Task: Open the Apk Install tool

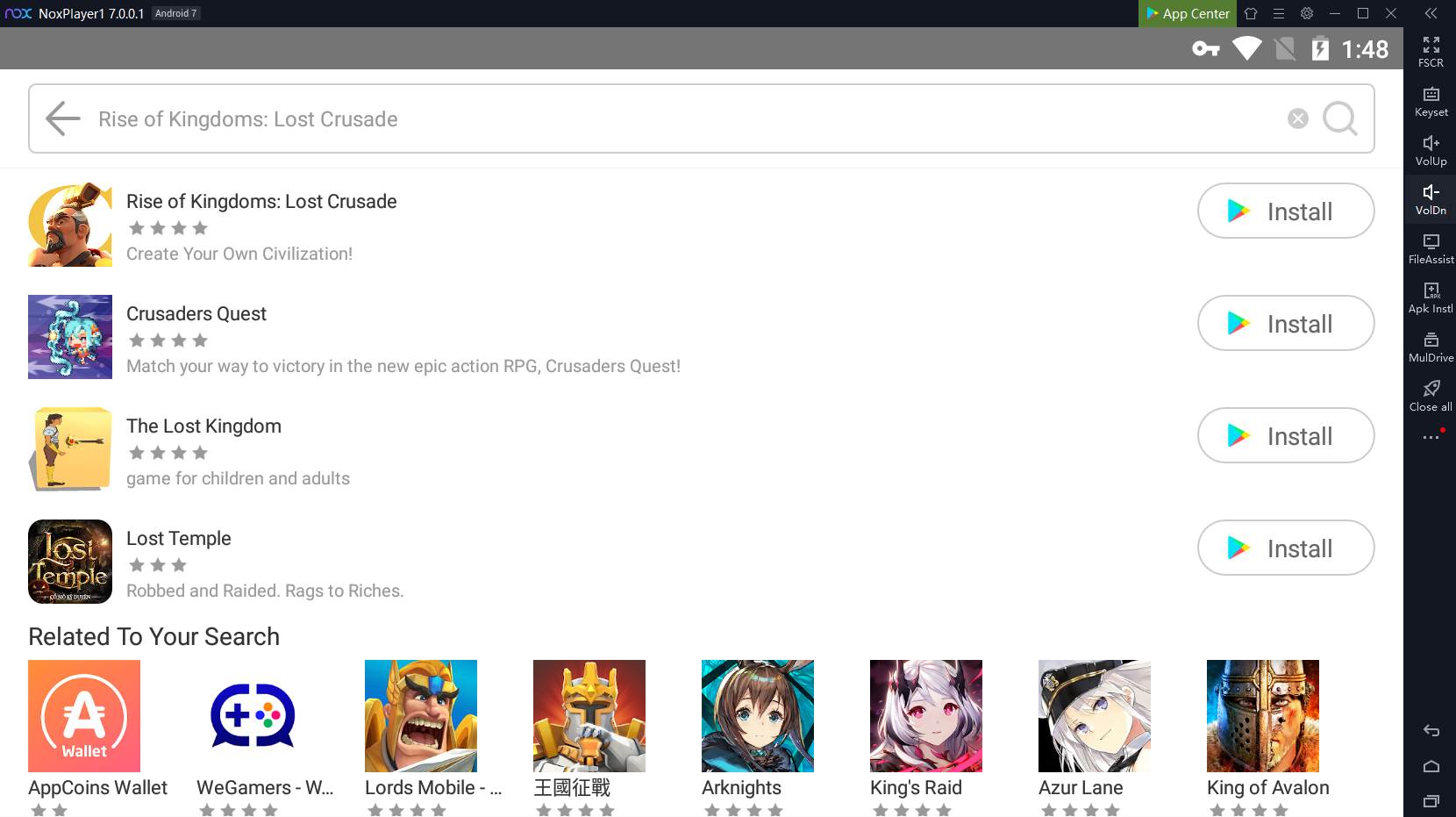Action: tap(1431, 297)
